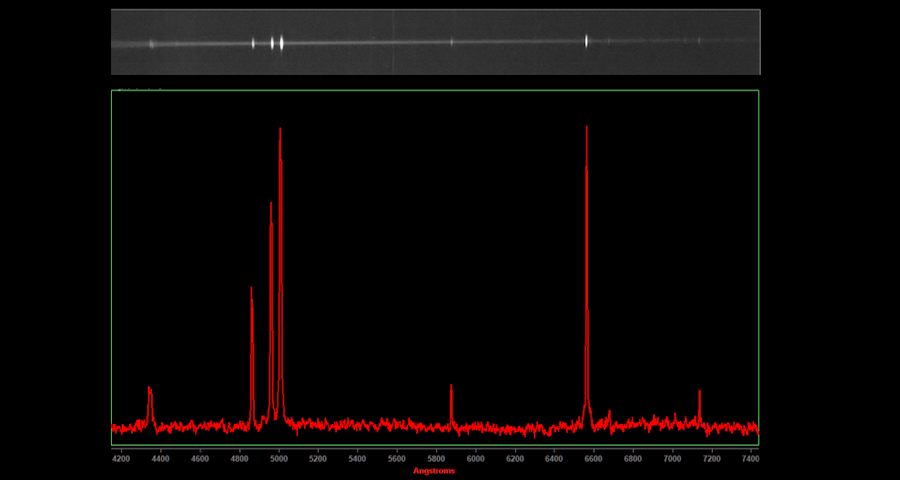
Task: Click the 6600 tick label on axis
Action: [x=593, y=459]
